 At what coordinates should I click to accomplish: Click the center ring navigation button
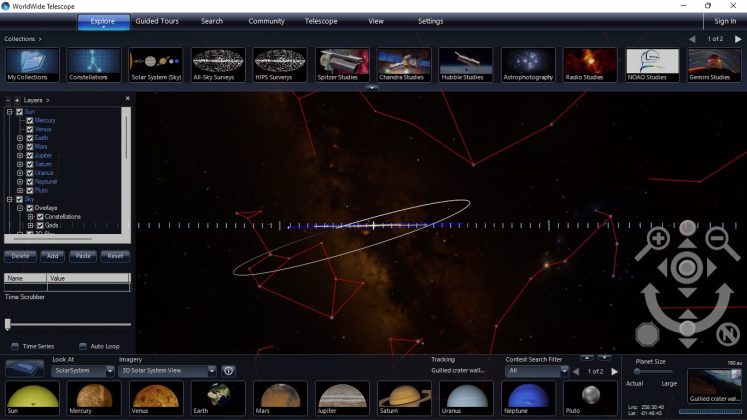[687, 268]
